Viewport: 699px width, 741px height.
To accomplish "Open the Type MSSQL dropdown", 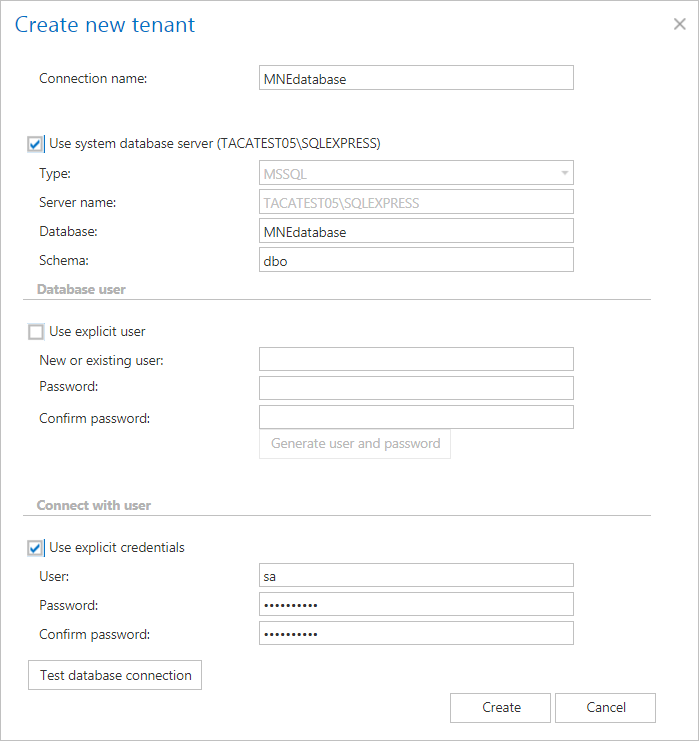I will coord(415,173).
